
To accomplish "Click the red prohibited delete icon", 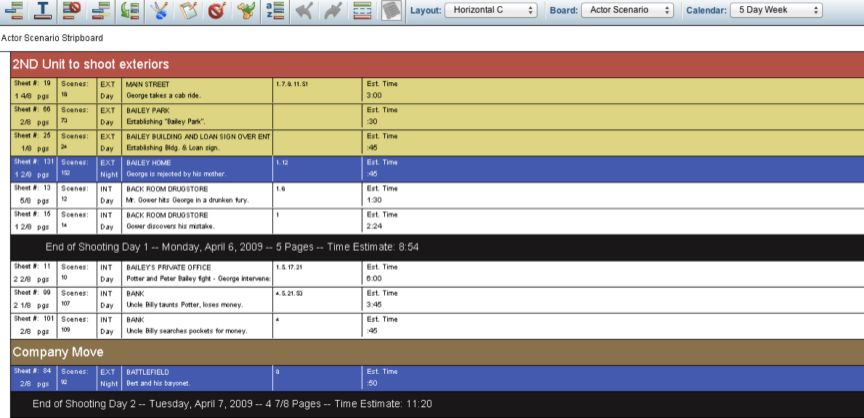I will pyautogui.click(x=217, y=10).
